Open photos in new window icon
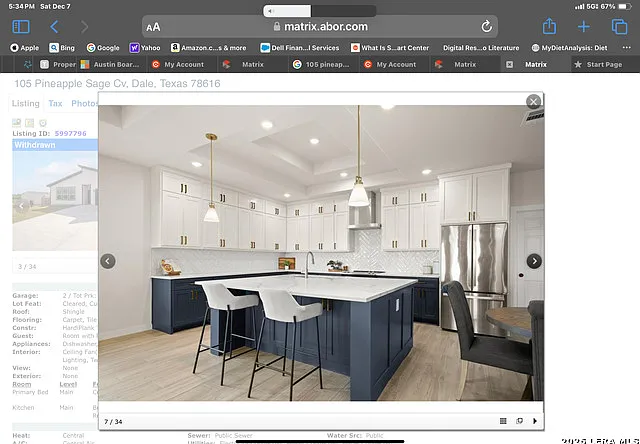The width and height of the screenshot is (640, 444). [519, 421]
